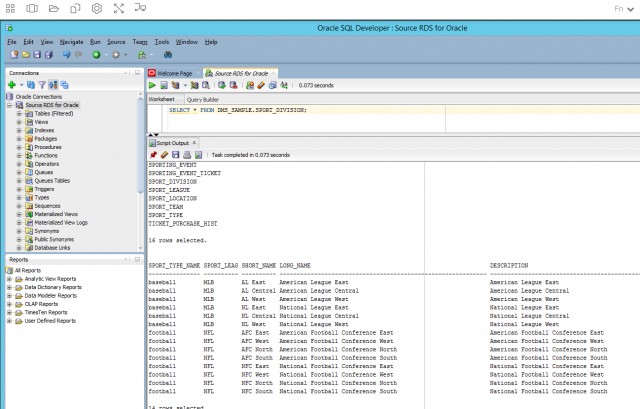Select the Database Links tree item
640x409 pixels.
(x=52, y=248)
